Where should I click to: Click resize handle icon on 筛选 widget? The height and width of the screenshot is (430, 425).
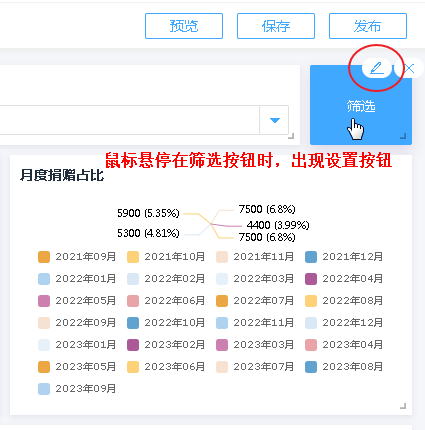pos(403,136)
